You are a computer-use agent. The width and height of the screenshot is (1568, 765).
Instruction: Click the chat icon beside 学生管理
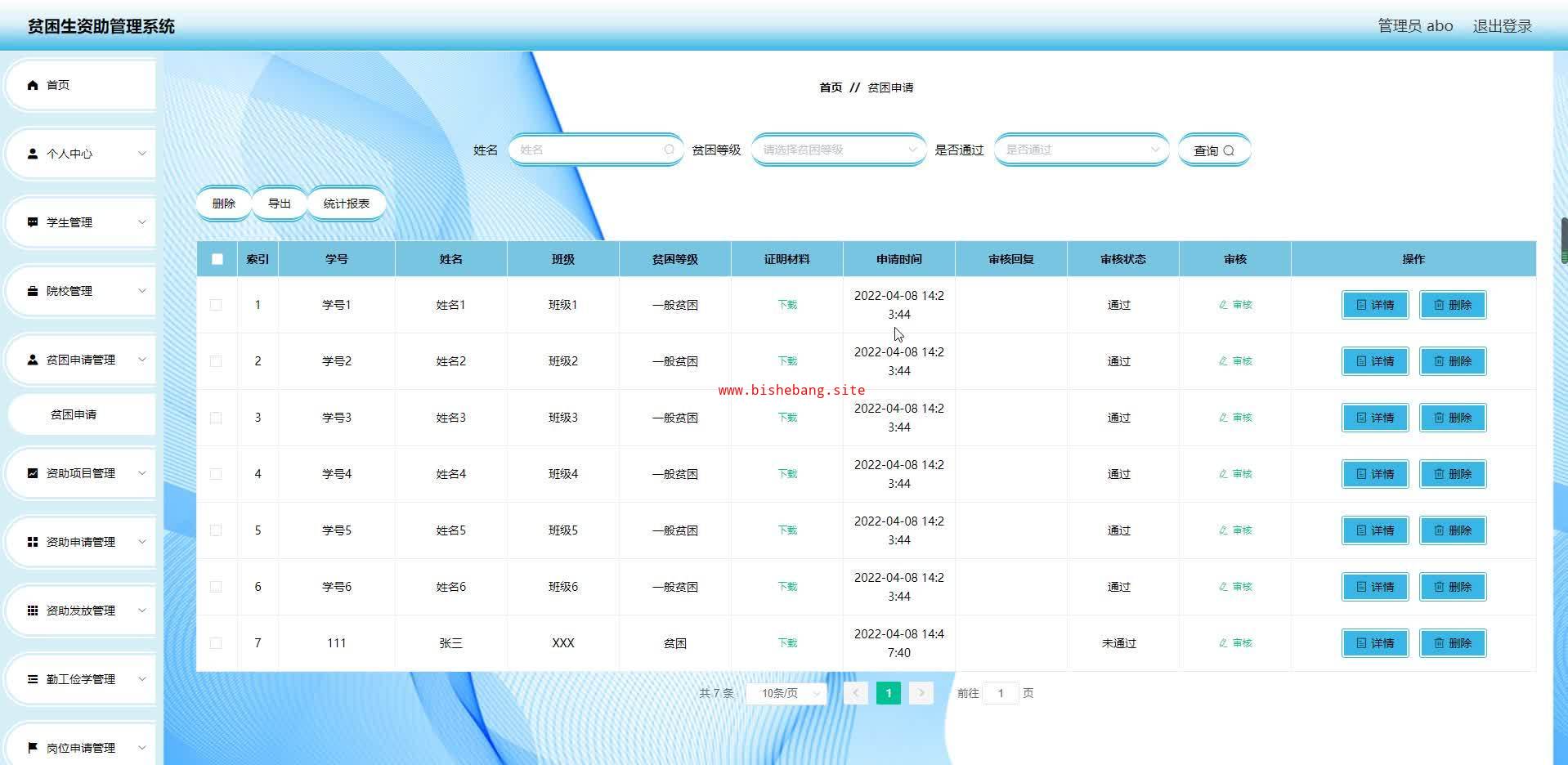click(x=33, y=222)
